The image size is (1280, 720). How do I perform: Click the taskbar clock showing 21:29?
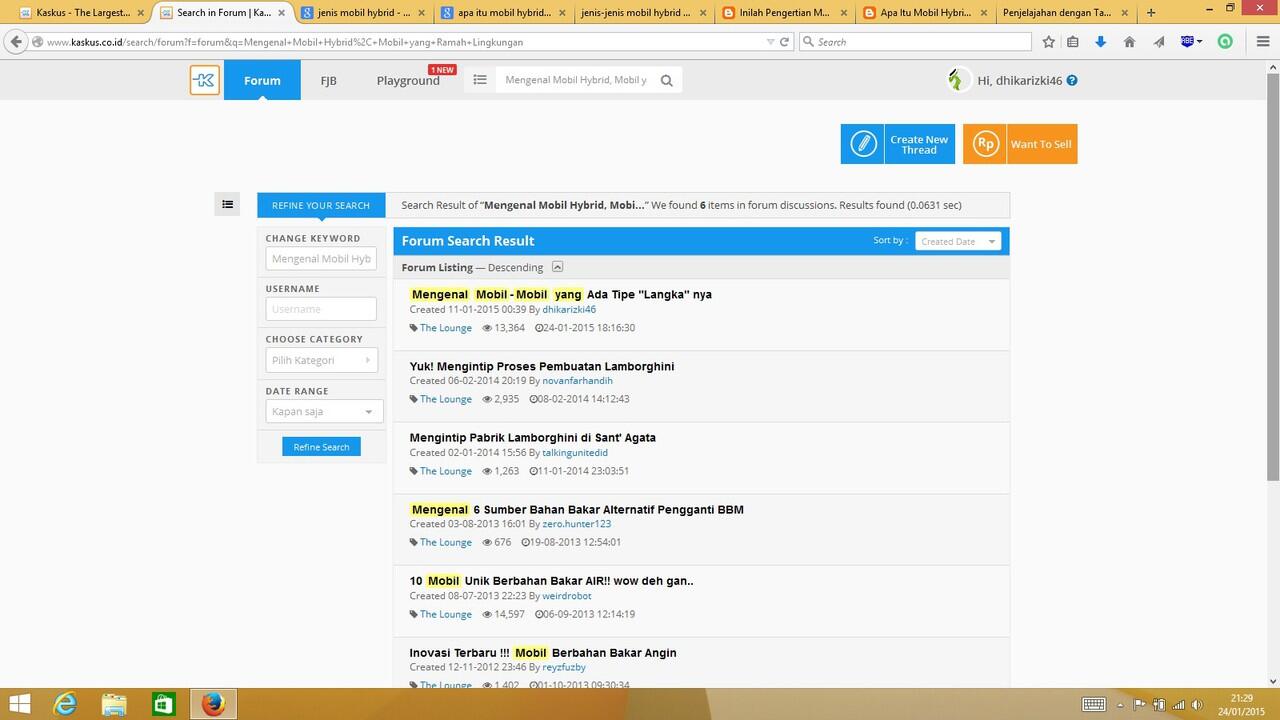1241,704
